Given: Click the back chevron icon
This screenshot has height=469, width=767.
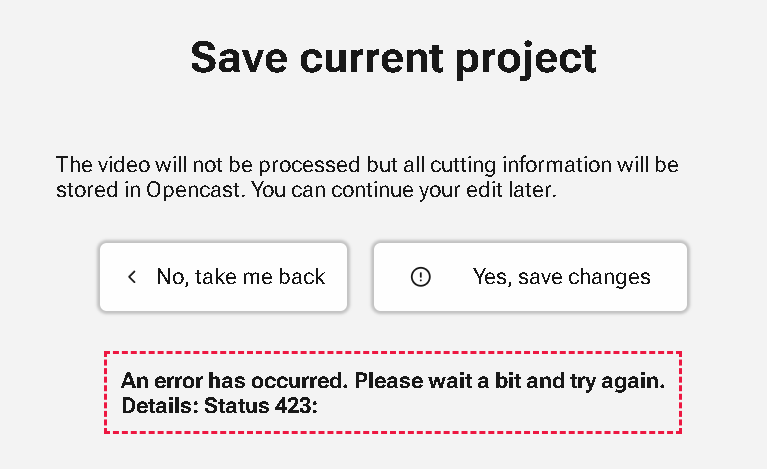Looking at the screenshot, I should pyautogui.click(x=132, y=277).
